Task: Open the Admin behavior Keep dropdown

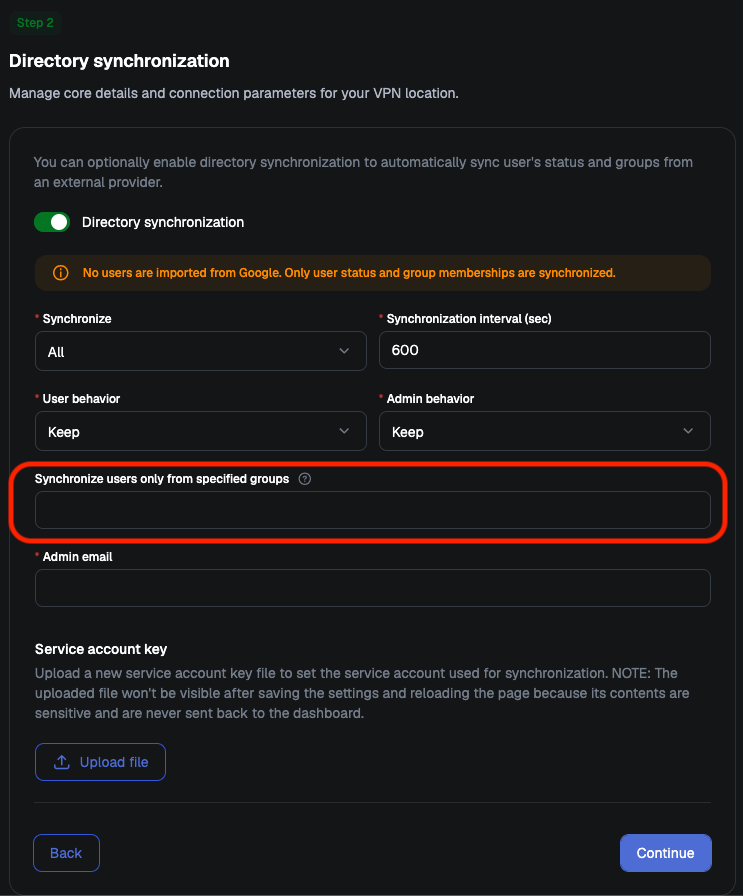Action: [x=545, y=431]
